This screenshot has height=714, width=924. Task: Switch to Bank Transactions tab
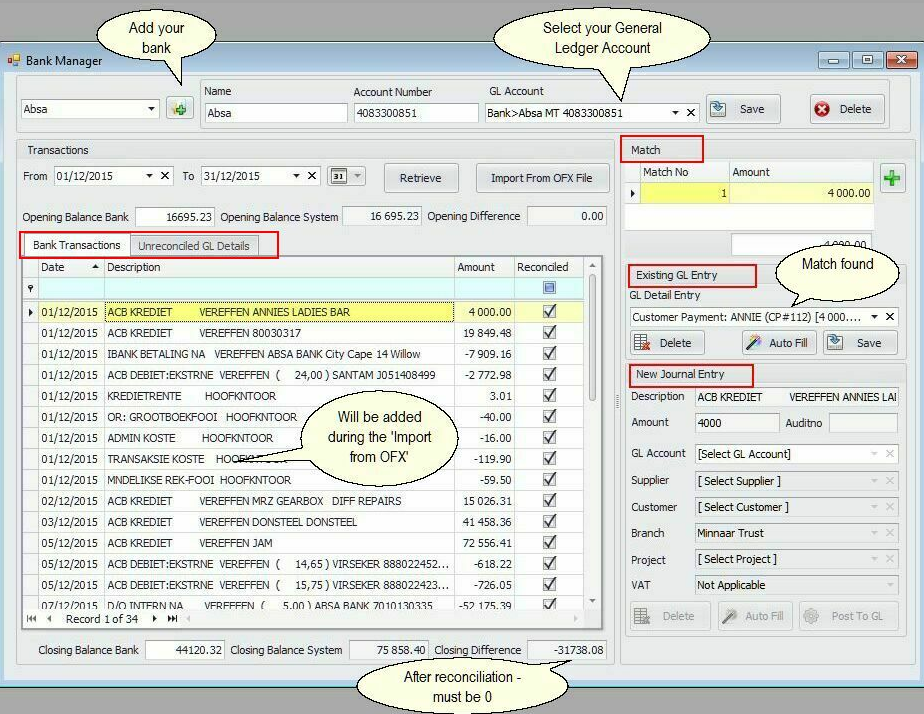click(76, 245)
